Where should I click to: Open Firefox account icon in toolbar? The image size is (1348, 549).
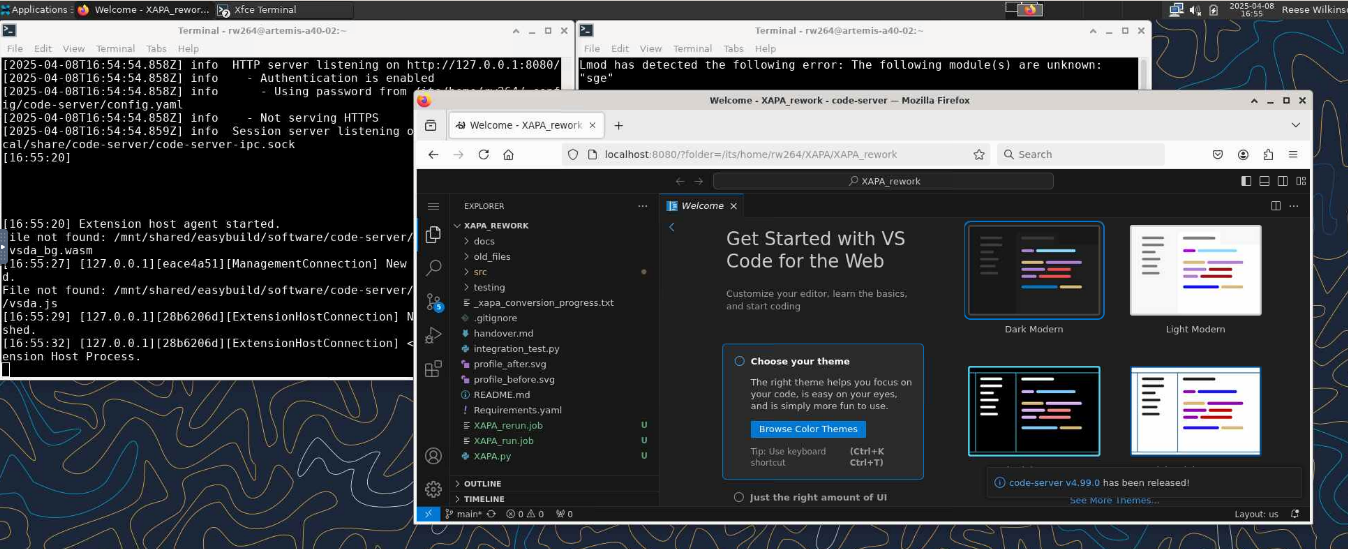[x=1243, y=155]
